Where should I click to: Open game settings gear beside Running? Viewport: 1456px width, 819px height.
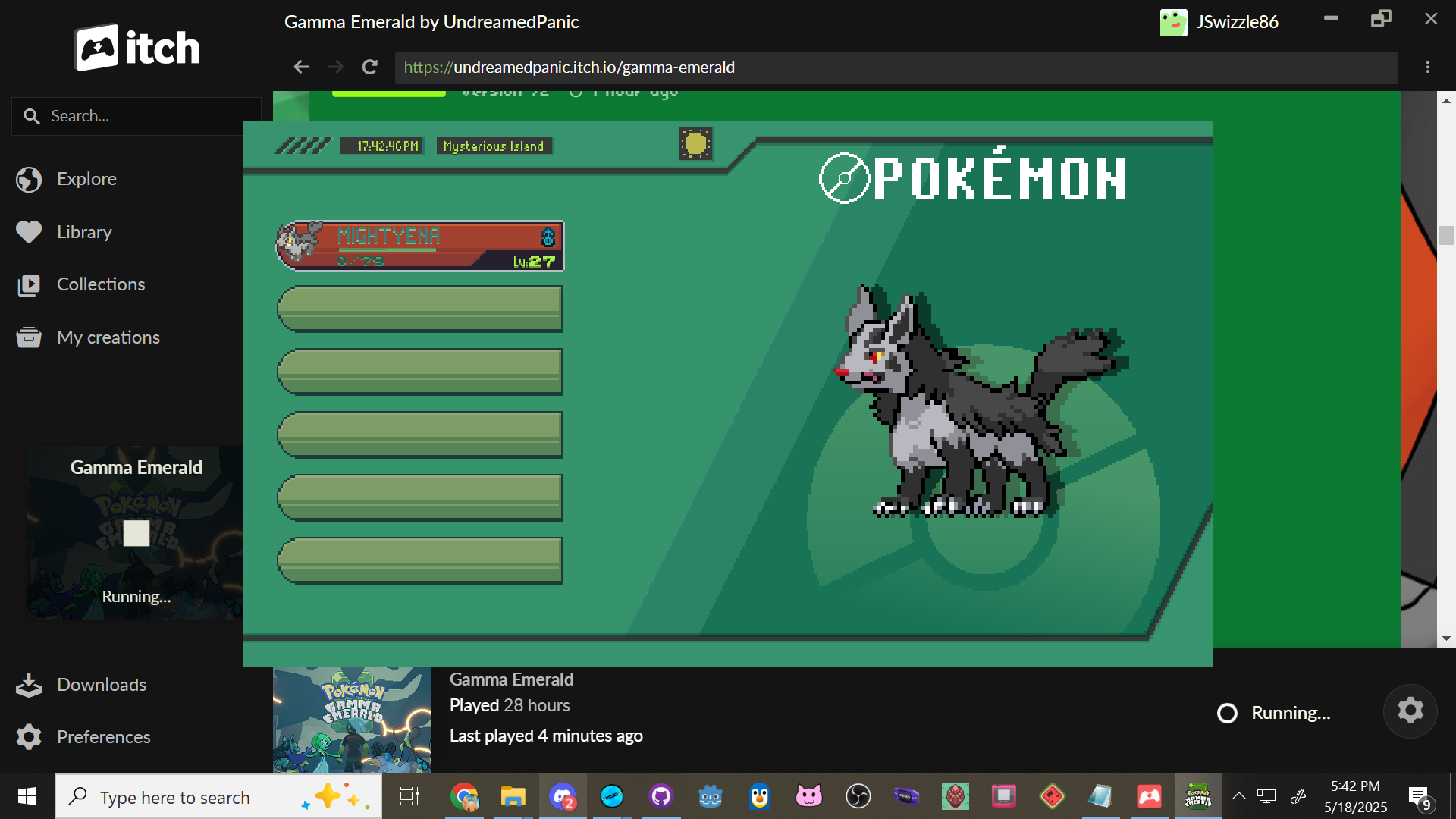coord(1410,711)
